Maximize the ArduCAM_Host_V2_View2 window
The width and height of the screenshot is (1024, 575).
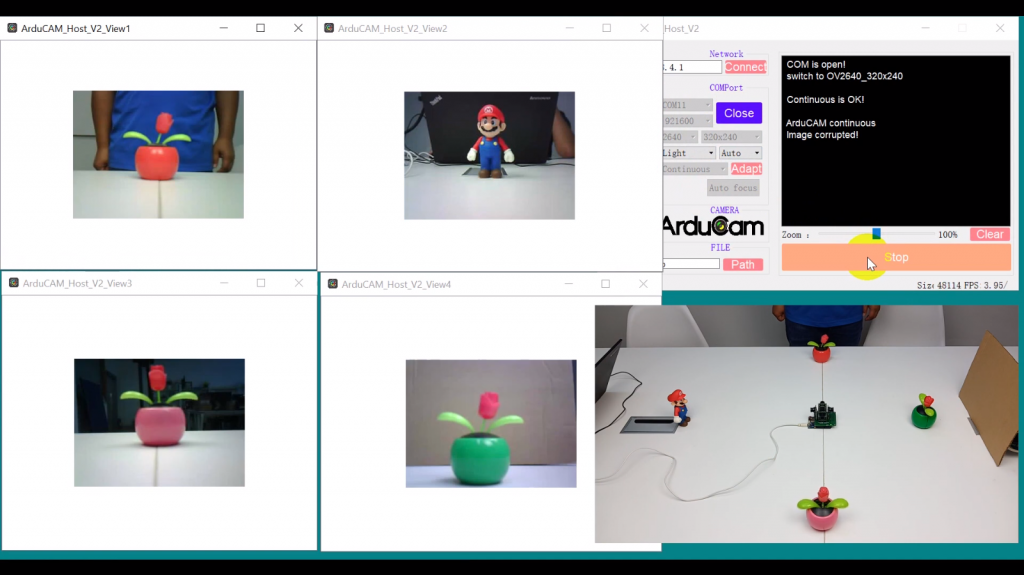pyautogui.click(x=607, y=28)
